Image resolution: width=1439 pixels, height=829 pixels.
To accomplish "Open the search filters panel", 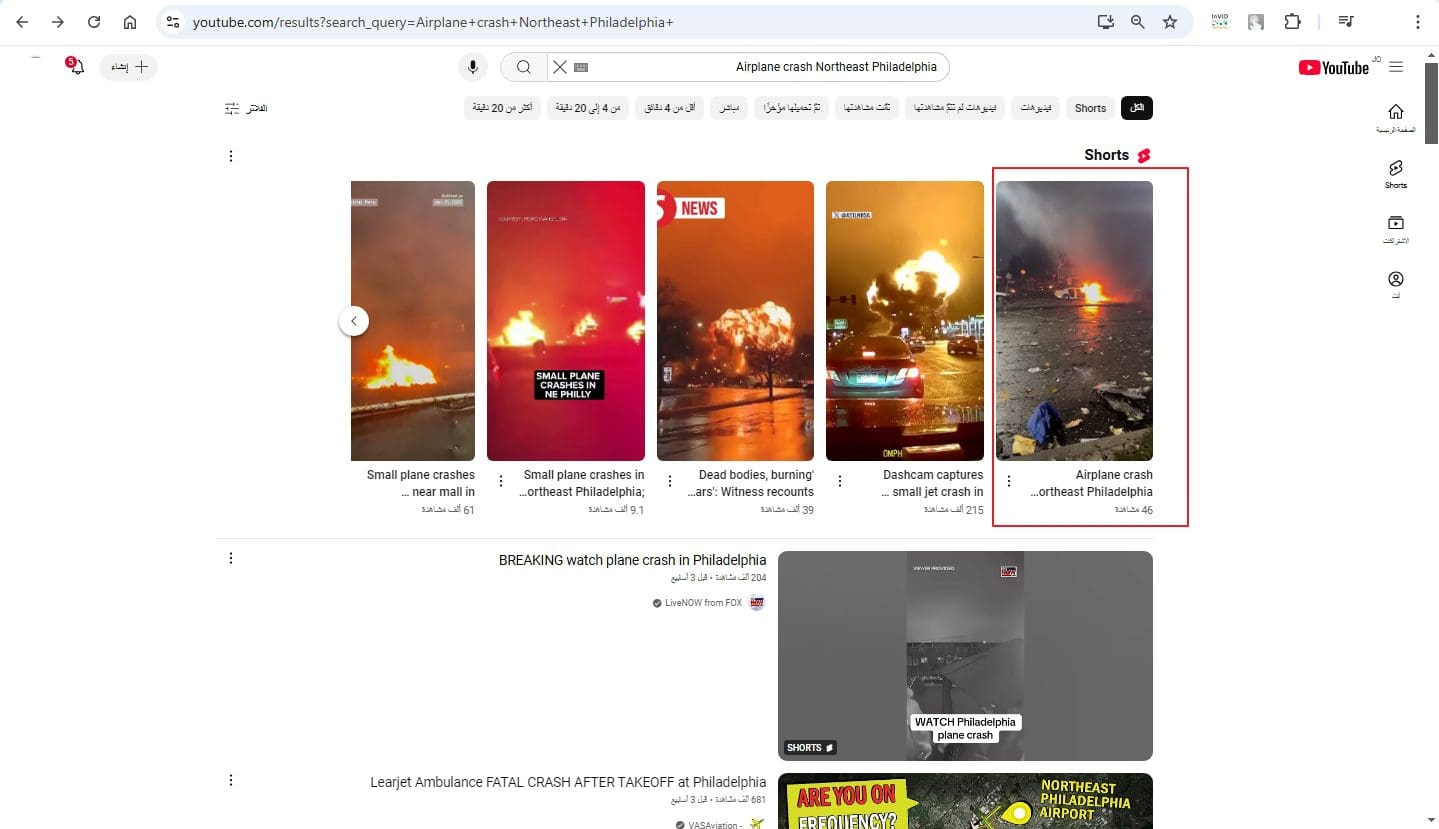I will pos(246,108).
